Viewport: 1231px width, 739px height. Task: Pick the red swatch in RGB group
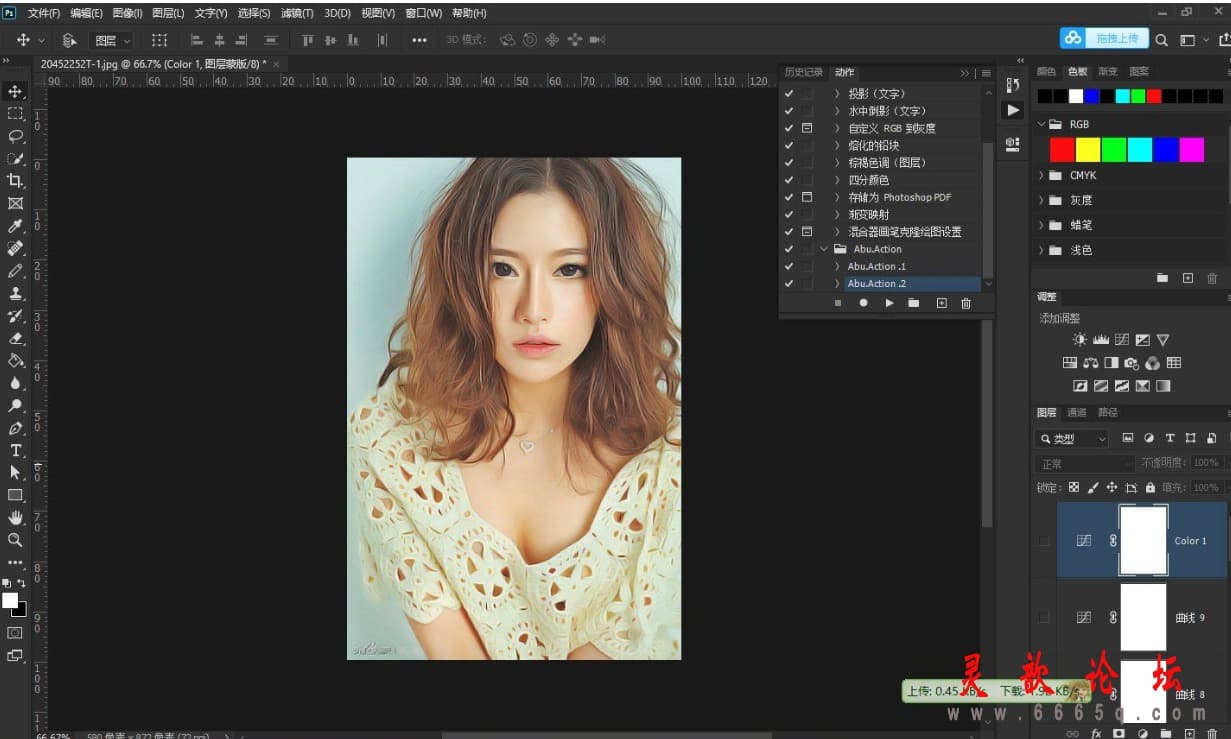pyautogui.click(x=1062, y=150)
